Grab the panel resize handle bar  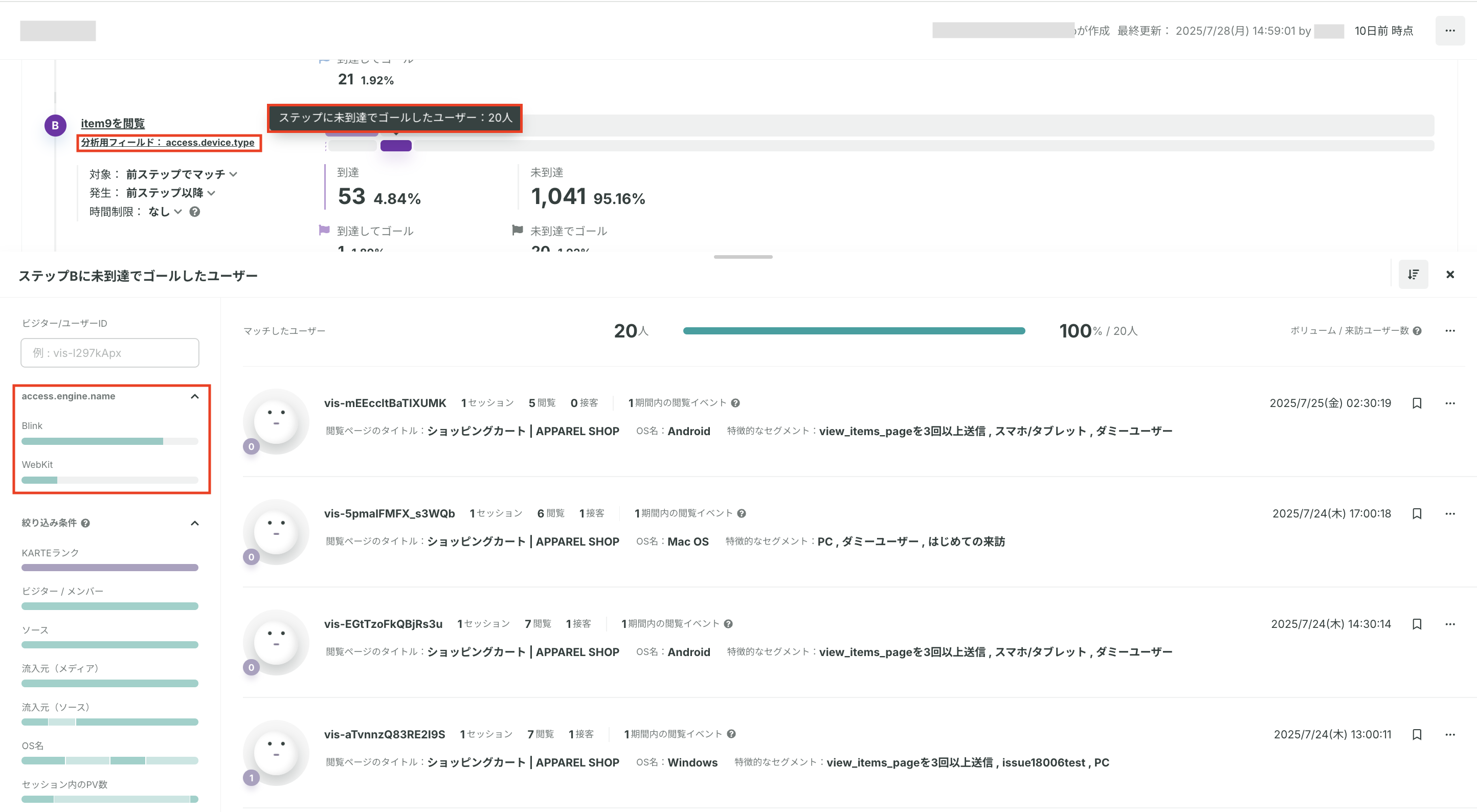[x=743, y=257]
